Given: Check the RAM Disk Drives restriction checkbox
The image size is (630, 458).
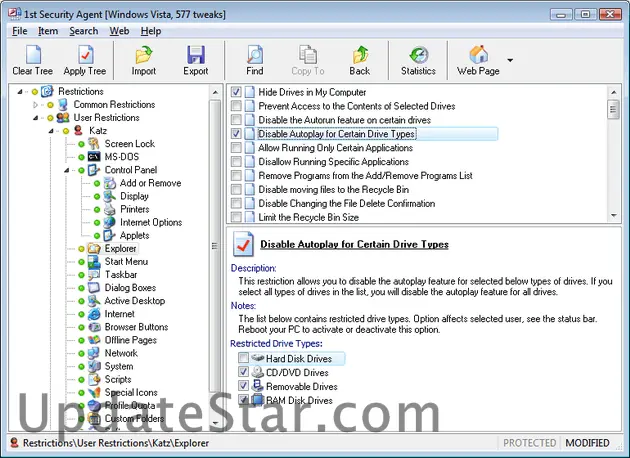Looking at the screenshot, I should coord(243,399).
